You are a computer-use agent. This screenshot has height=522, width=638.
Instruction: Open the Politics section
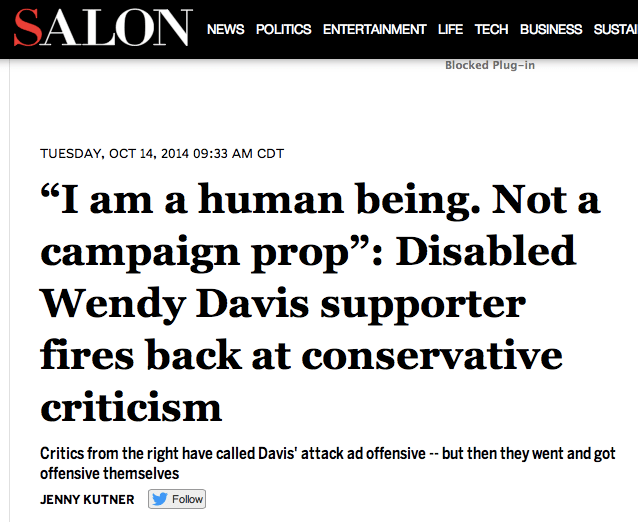283,30
